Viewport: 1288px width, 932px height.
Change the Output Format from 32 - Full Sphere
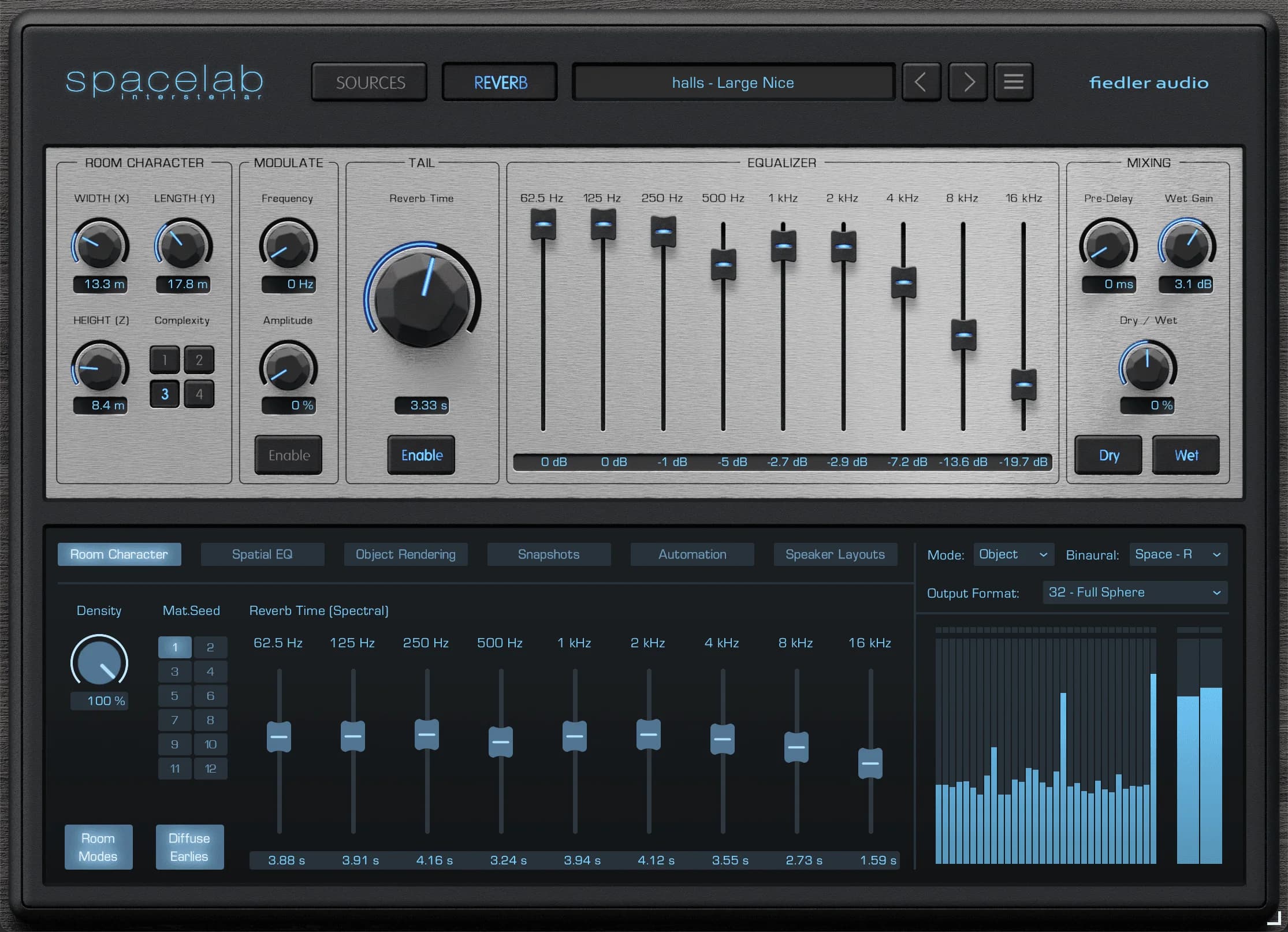1134,592
